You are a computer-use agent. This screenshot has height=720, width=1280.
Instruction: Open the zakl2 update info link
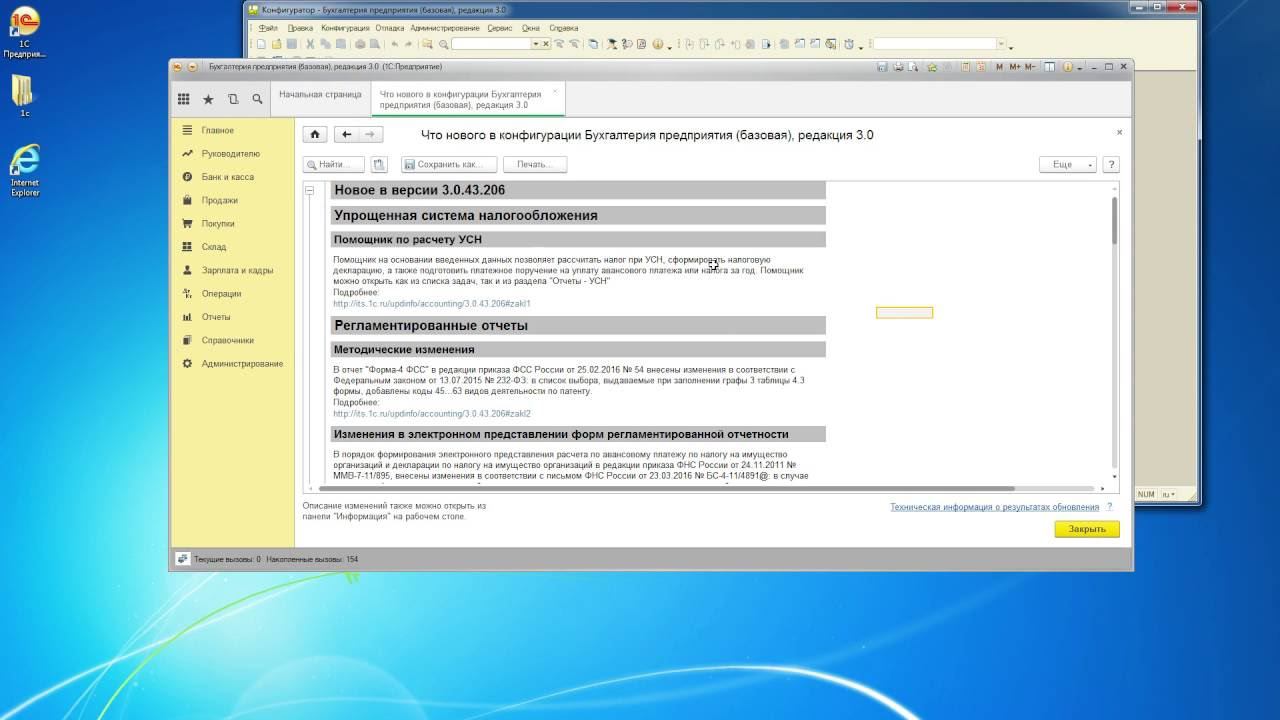(x=432, y=413)
